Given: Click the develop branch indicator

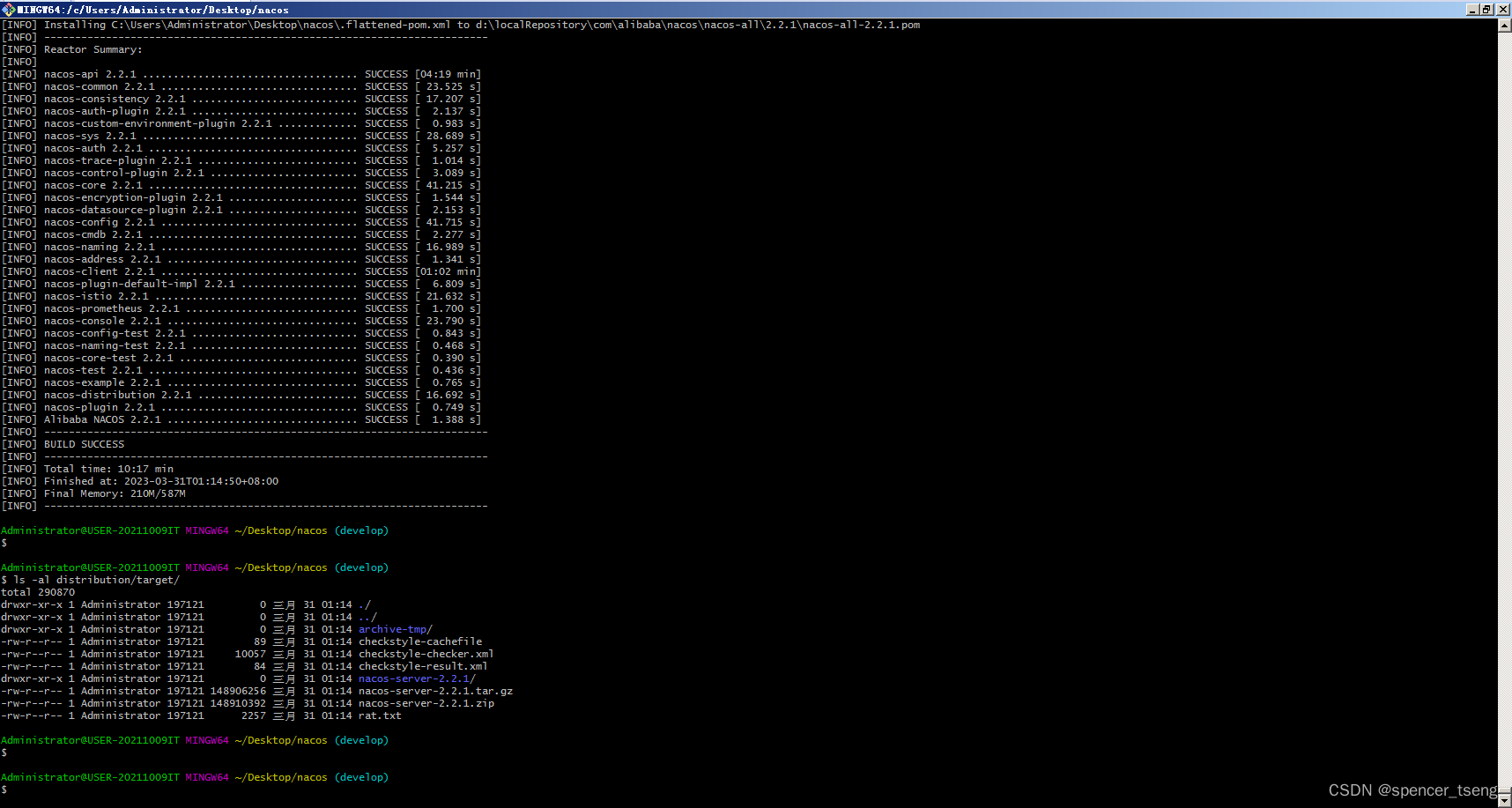Looking at the screenshot, I should [x=361, y=776].
